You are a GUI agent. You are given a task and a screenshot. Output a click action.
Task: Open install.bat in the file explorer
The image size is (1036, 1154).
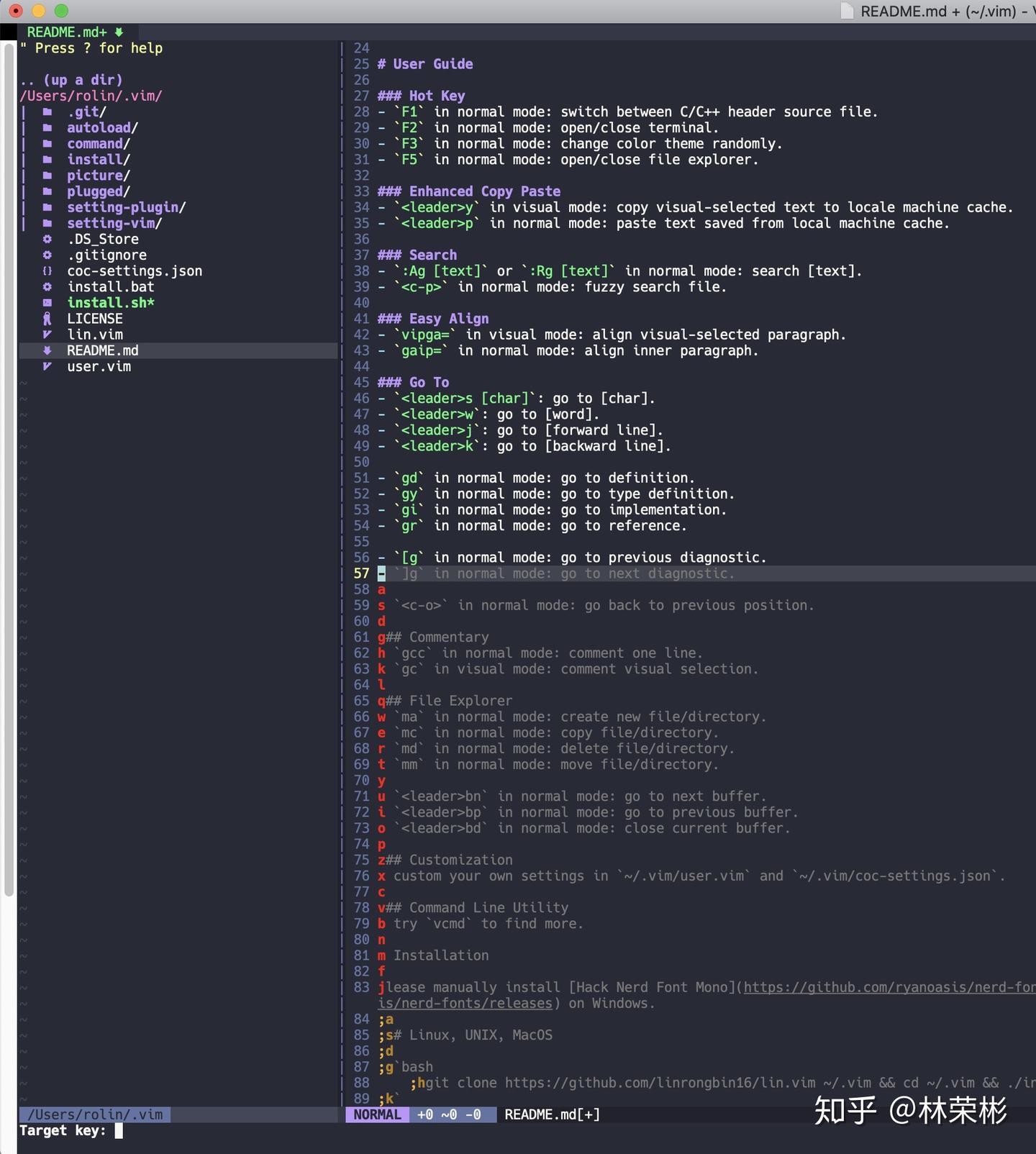111,287
